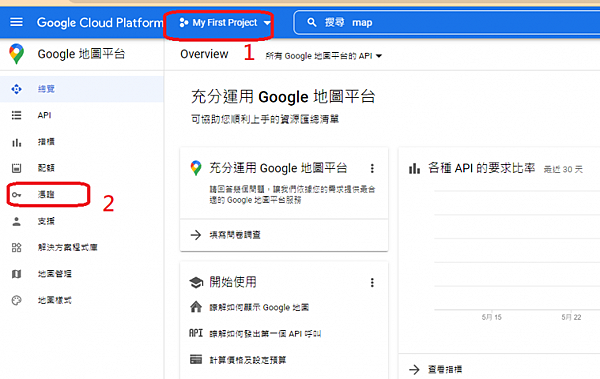
Task: Open the three-dot menu on 充分運用 Google 地圖平台 card
Action: pyautogui.click(x=372, y=168)
